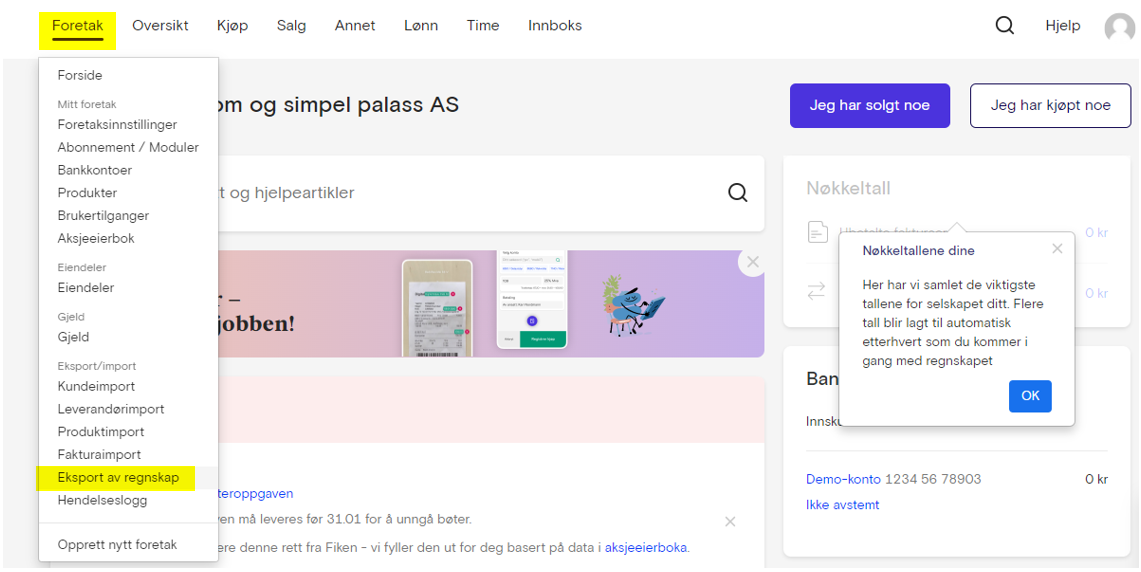This screenshot has height=572, width=1141.
Task: Dismiss the tax notice with X icon
Action: pyautogui.click(x=730, y=522)
